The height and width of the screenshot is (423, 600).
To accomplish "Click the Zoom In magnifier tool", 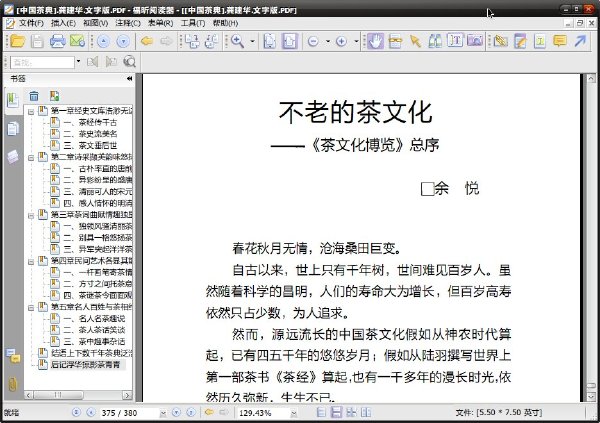I will [x=237, y=41].
